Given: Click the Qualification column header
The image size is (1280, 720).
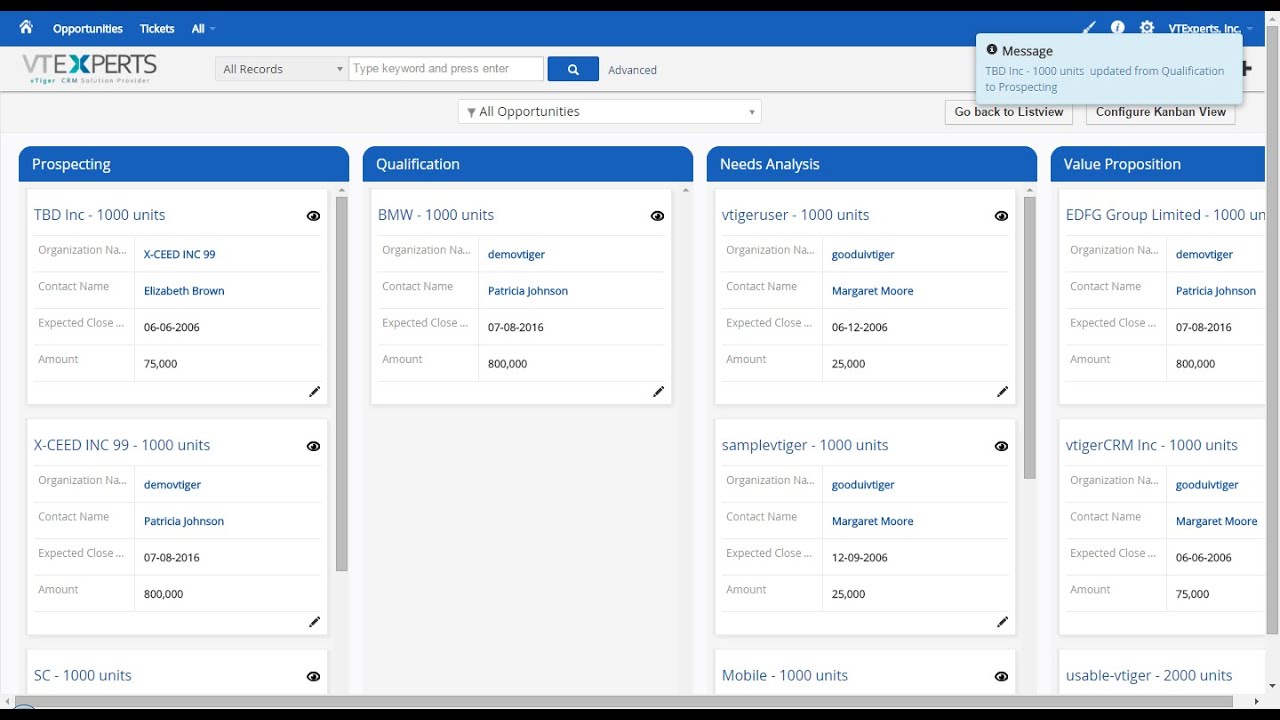Looking at the screenshot, I should tap(528, 164).
